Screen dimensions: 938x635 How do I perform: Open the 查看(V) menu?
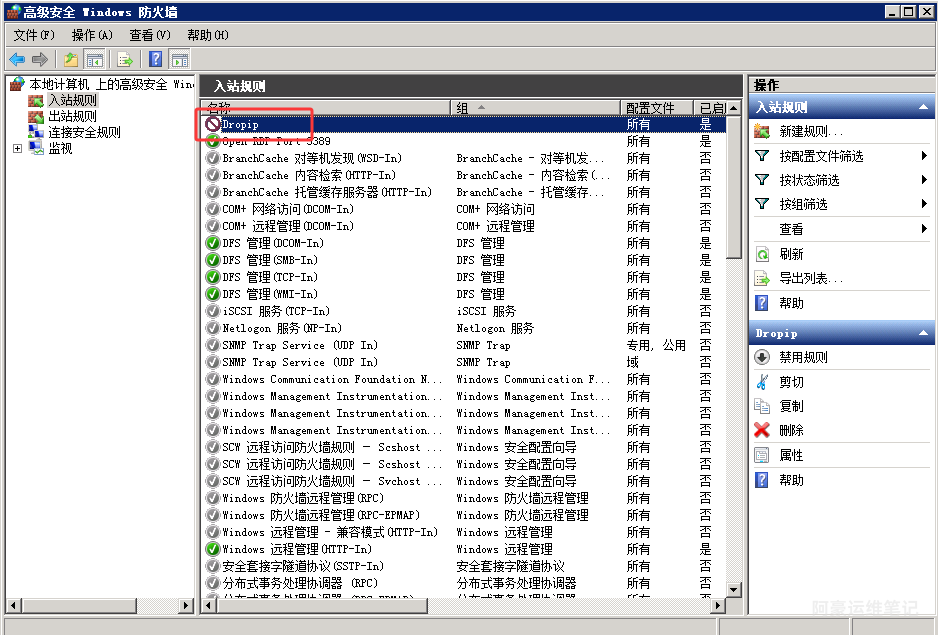[150, 35]
